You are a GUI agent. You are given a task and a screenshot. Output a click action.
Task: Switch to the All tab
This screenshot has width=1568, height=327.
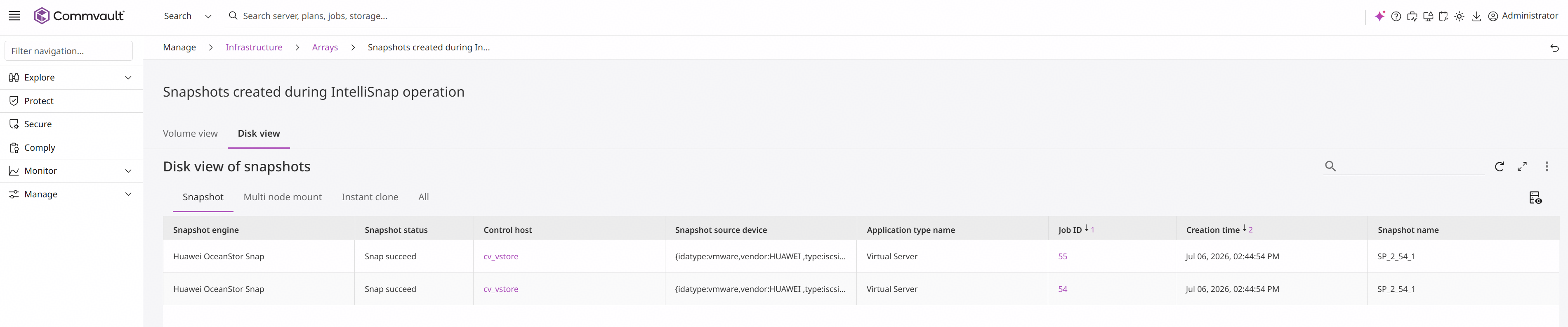[424, 197]
